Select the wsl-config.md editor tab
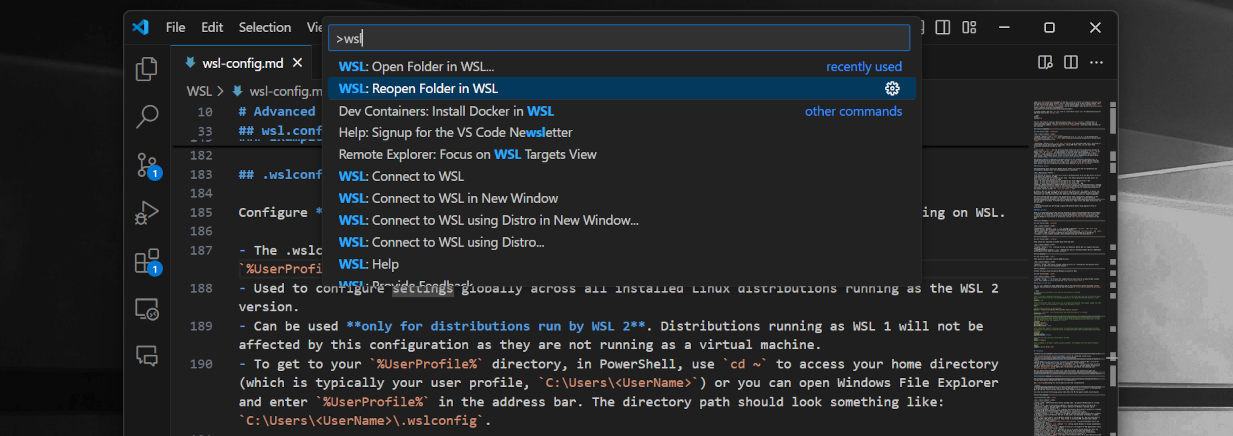The width and height of the screenshot is (1233, 436). click(242, 62)
